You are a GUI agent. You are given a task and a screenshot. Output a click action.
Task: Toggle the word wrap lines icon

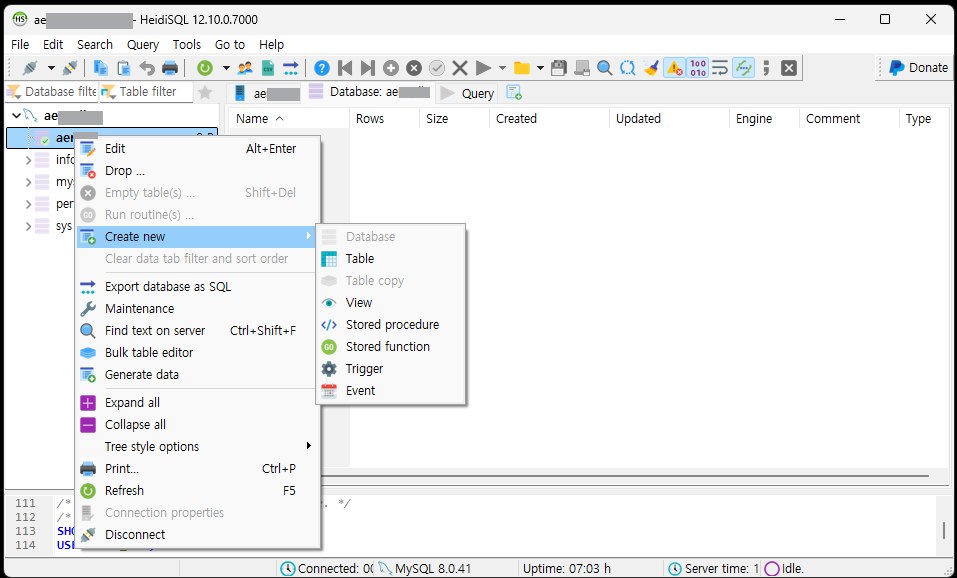[720, 68]
